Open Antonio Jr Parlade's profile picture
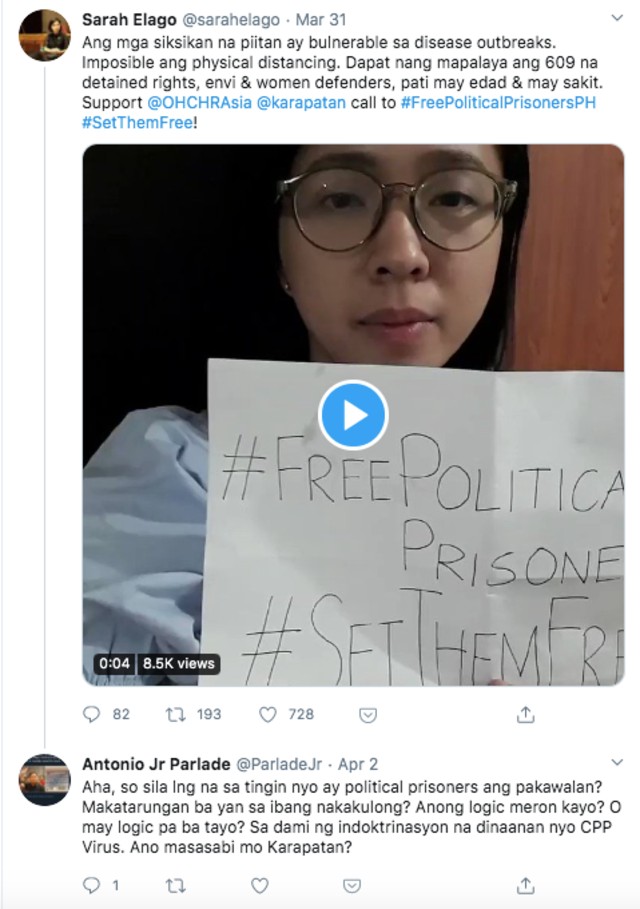Image resolution: width=640 pixels, height=909 pixels. [x=45, y=780]
